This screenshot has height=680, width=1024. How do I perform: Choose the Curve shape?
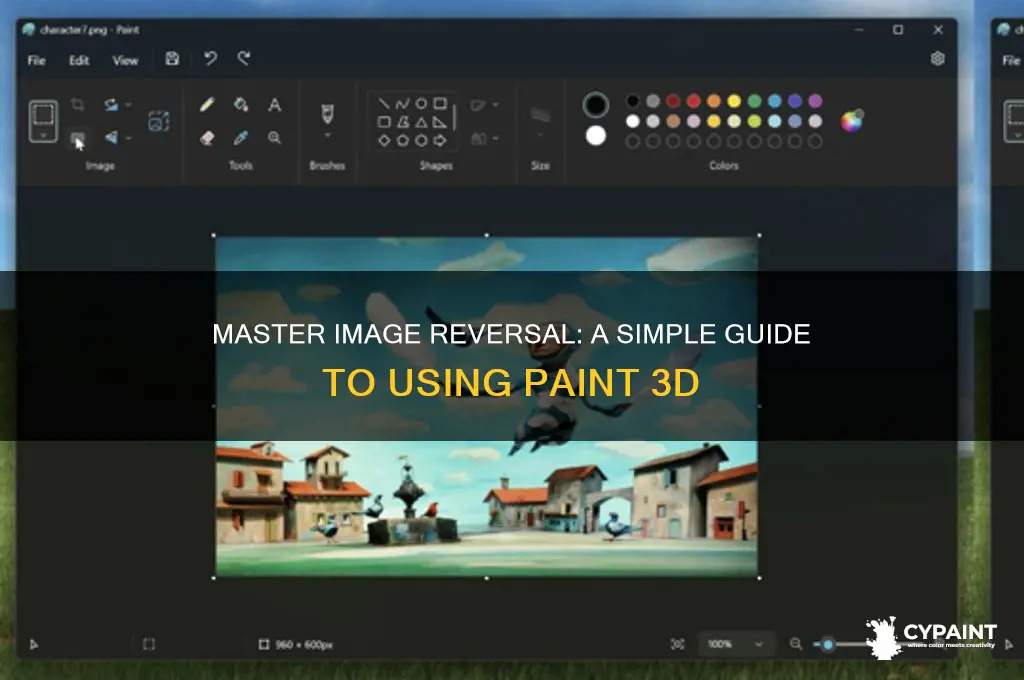click(402, 103)
